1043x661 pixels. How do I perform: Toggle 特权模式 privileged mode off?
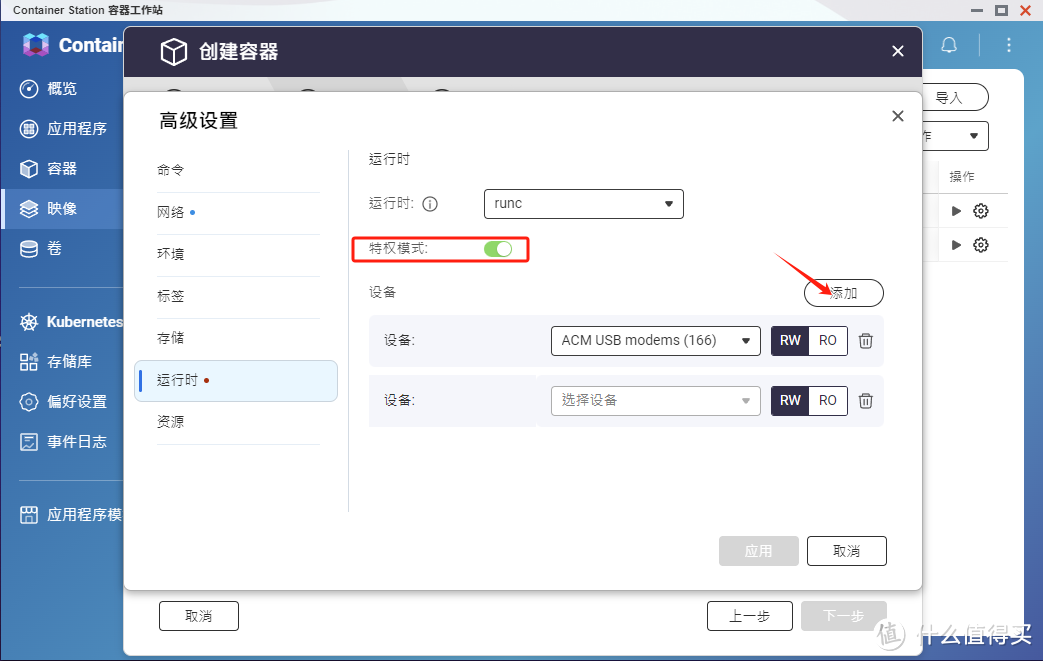(497, 249)
